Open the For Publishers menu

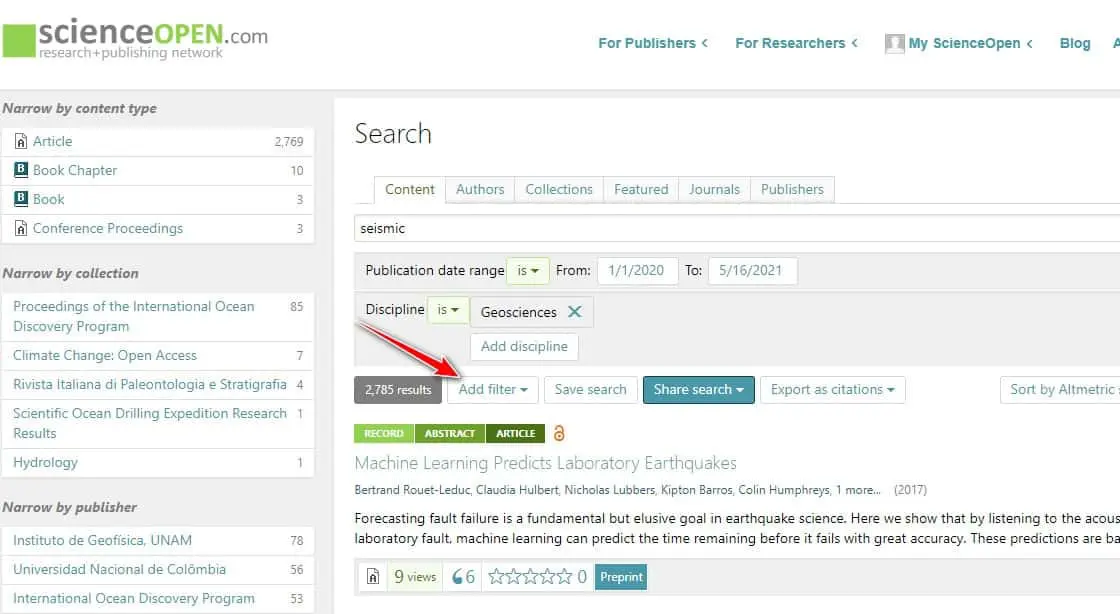(x=652, y=43)
